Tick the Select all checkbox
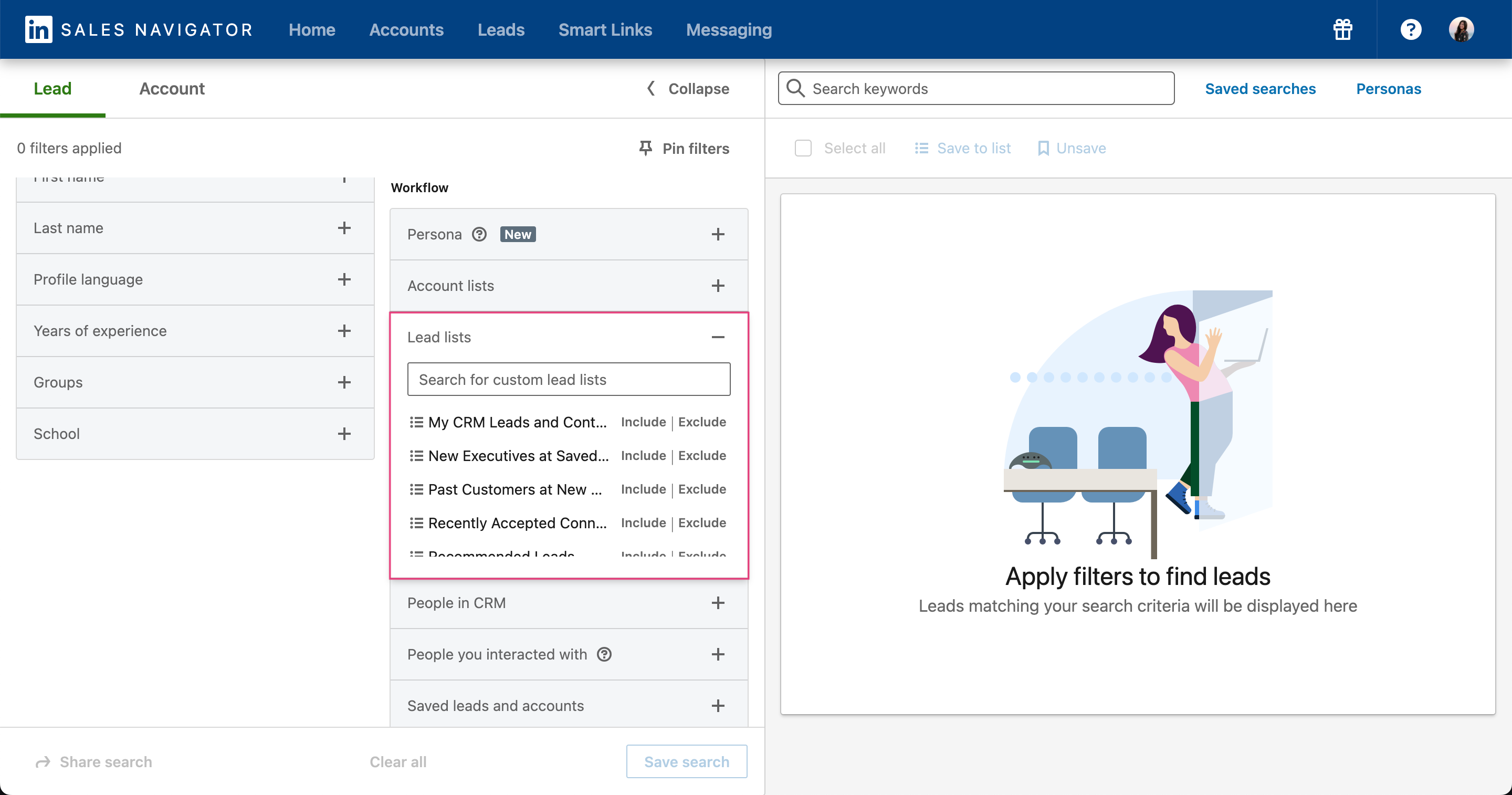1512x795 pixels. click(802, 148)
